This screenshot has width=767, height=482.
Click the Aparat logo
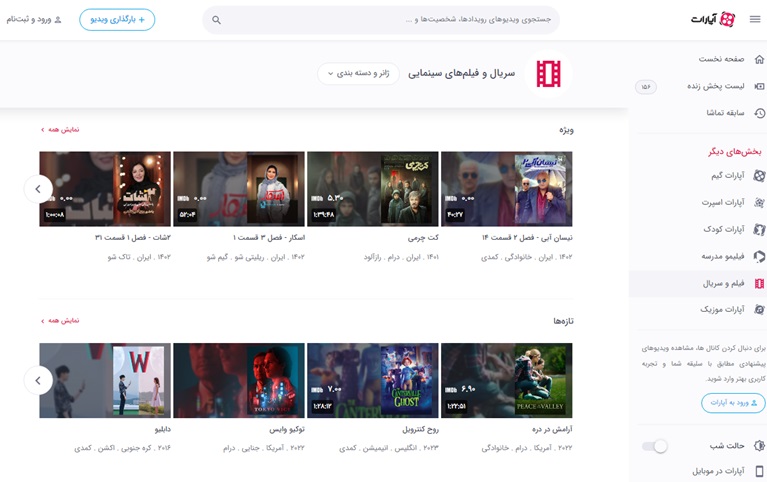pos(713,20)
